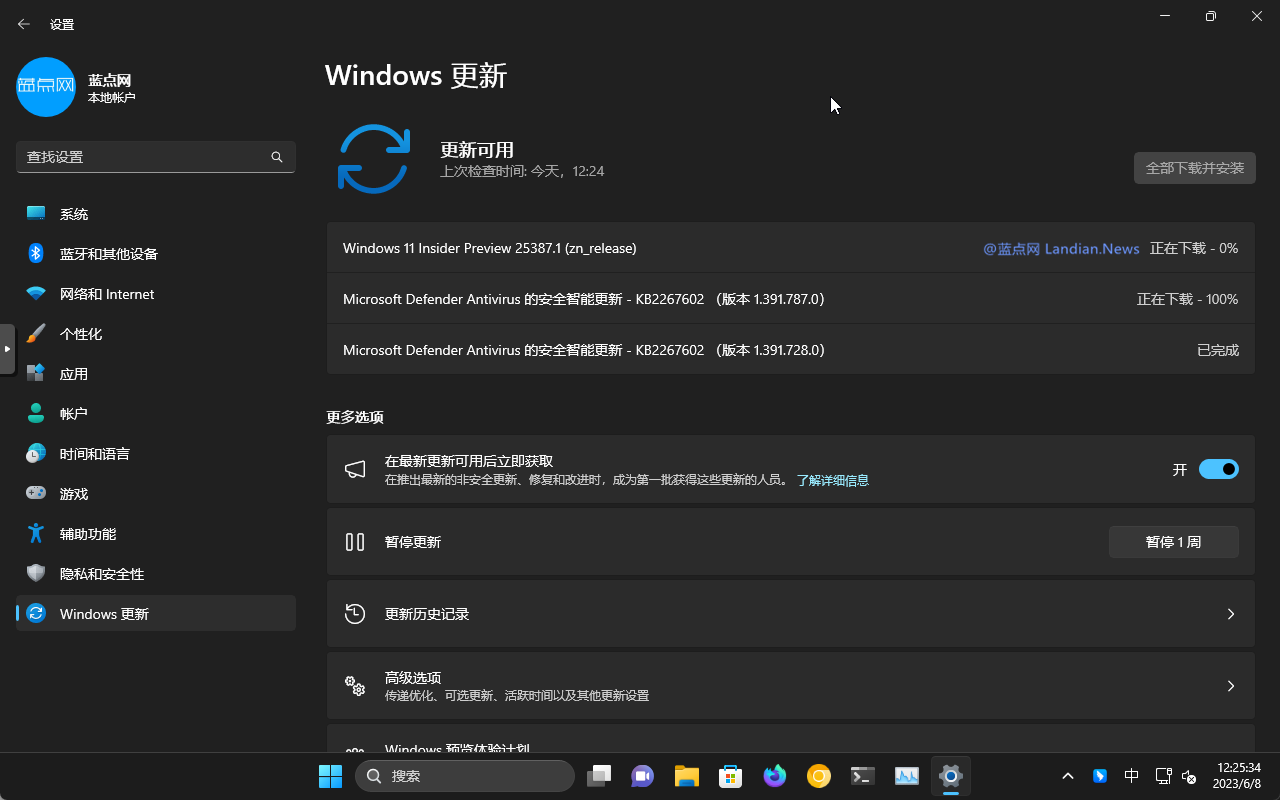
Task: Select 个性化 in the sidebar
Action: click(156, 334)
